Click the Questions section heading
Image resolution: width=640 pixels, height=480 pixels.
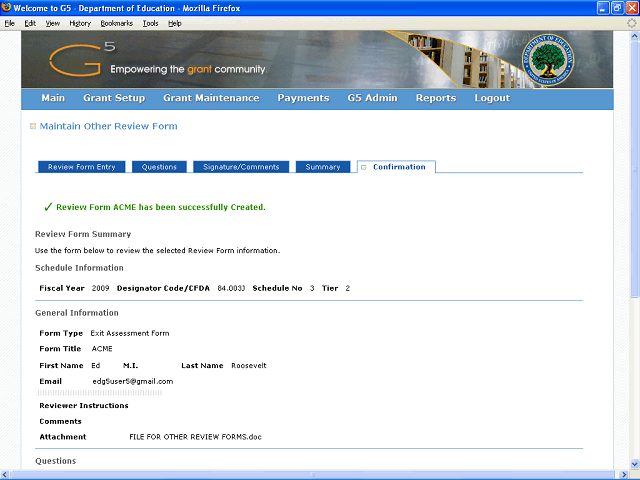(x=56, y=461)
